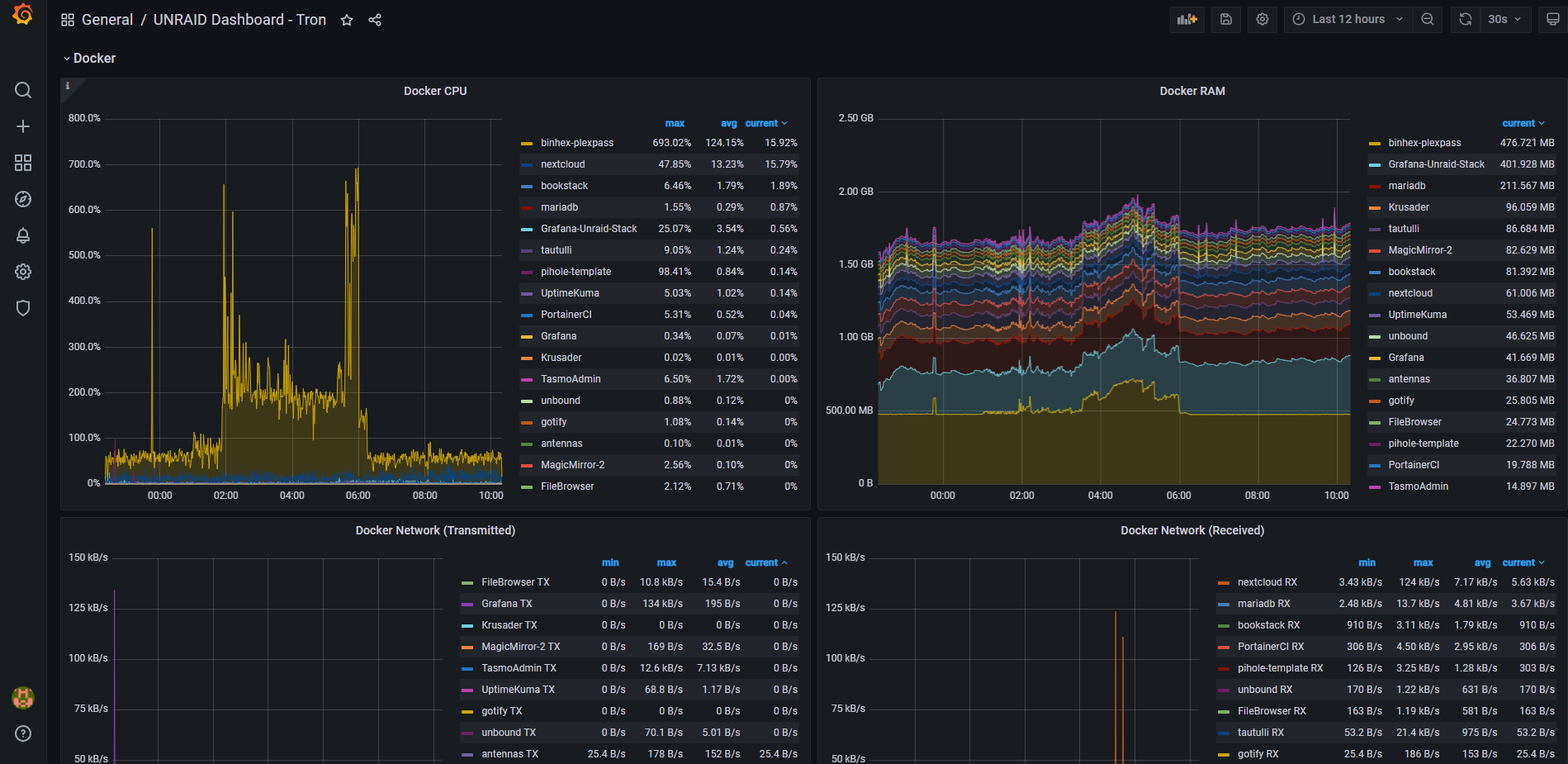This screenshot has height=764, width=1568.
Task: Toggle pihole-template series in Docker CPU legend
Action: point(576,272)
